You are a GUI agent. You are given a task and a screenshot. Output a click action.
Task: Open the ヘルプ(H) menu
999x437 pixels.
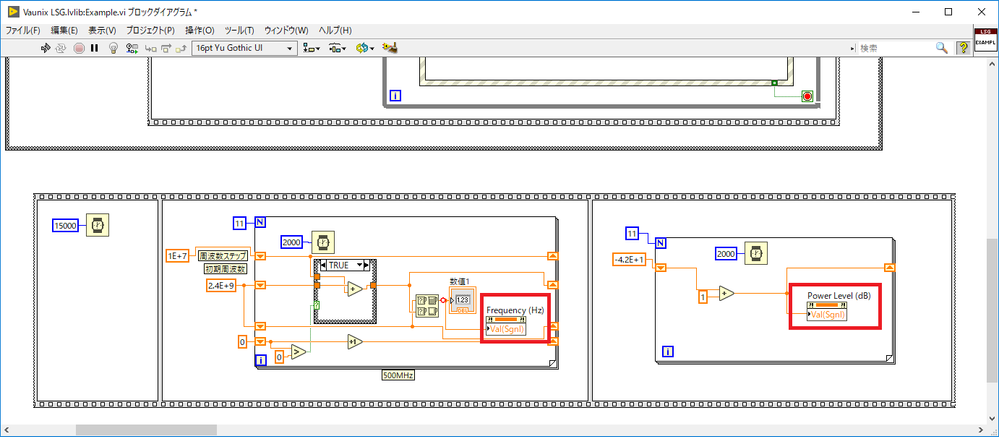coord(335,31)
